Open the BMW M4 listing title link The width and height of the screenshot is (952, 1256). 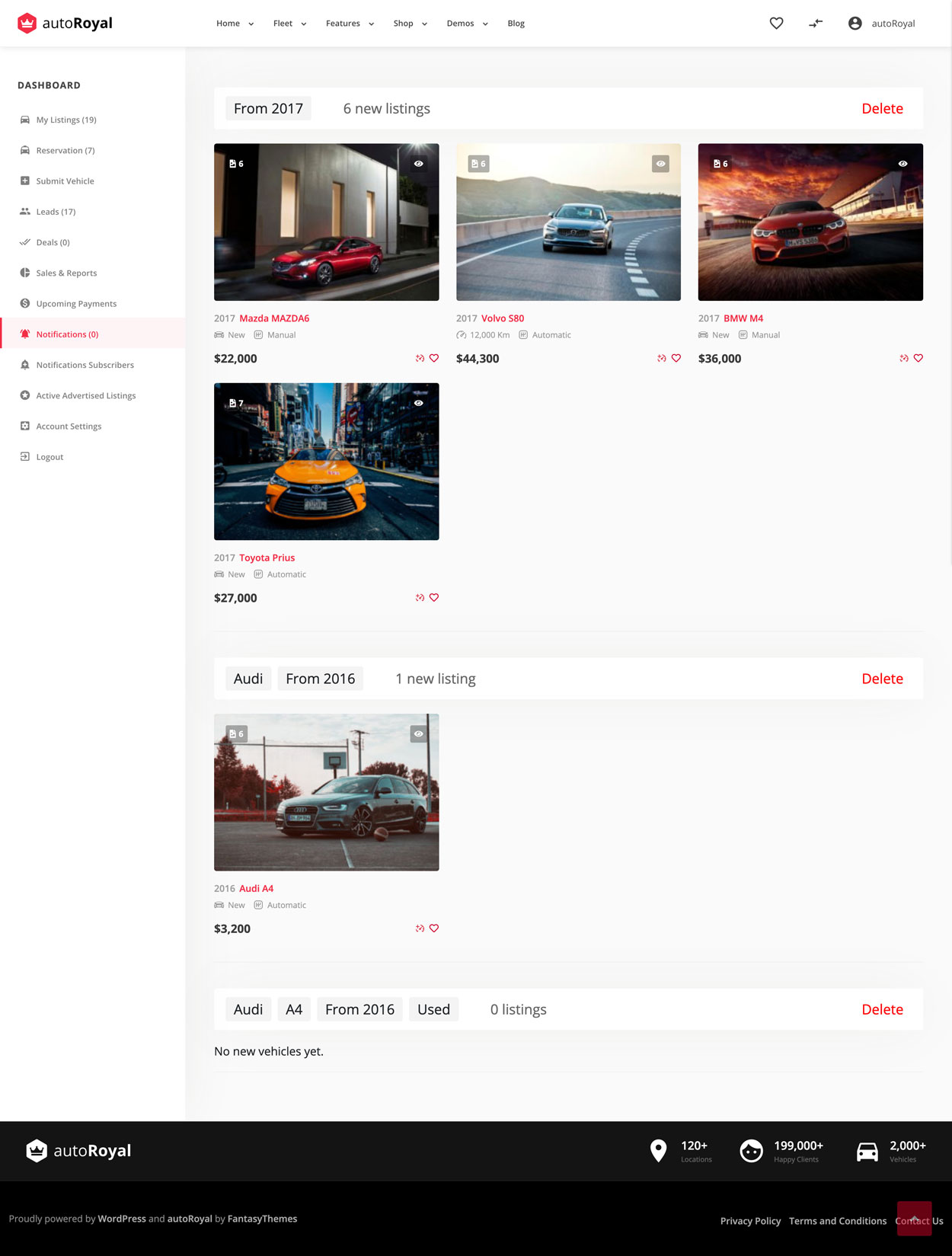pos(743,318)
